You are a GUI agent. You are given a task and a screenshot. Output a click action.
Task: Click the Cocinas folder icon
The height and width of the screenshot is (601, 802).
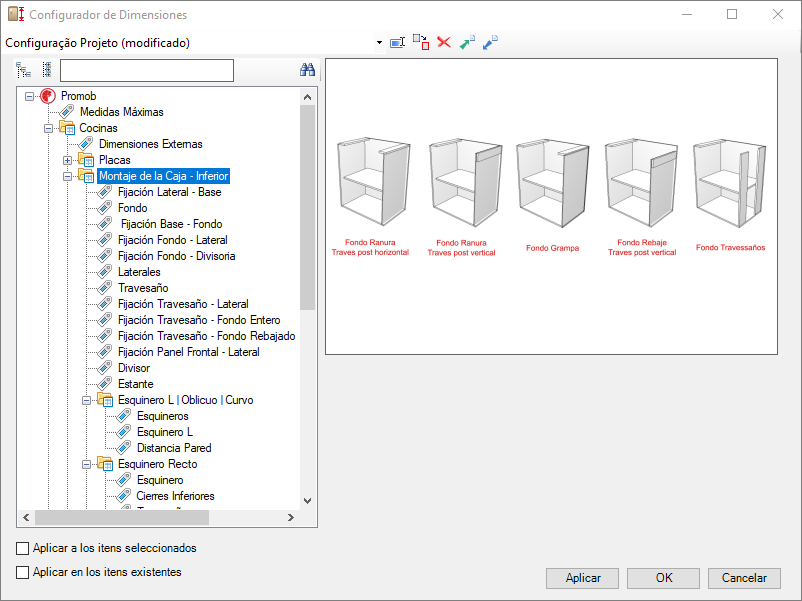pos(67,128)
